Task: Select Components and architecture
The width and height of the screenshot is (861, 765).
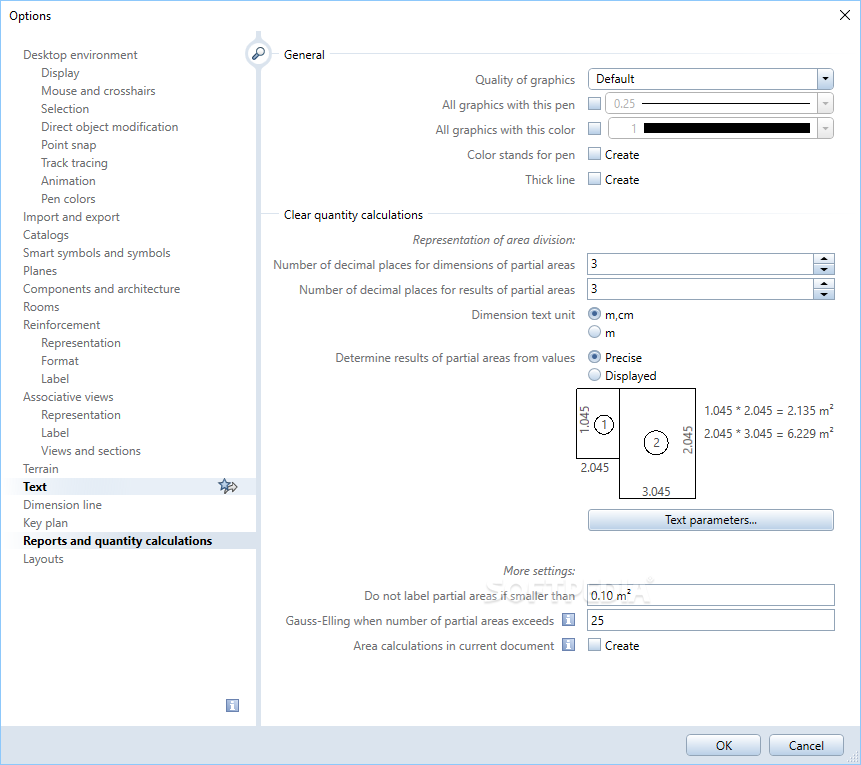Action: (101, 289)
